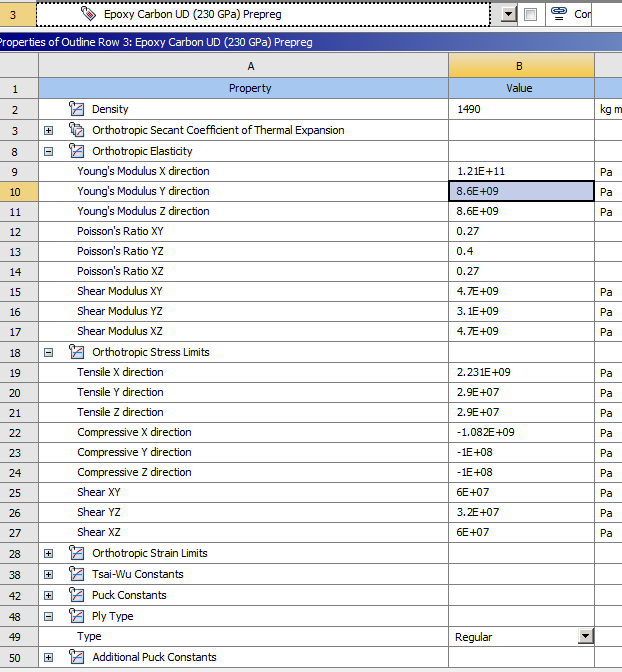622x672 pixels.
Task: Select Compressive Z direction value
Action: tap(521, 472)
